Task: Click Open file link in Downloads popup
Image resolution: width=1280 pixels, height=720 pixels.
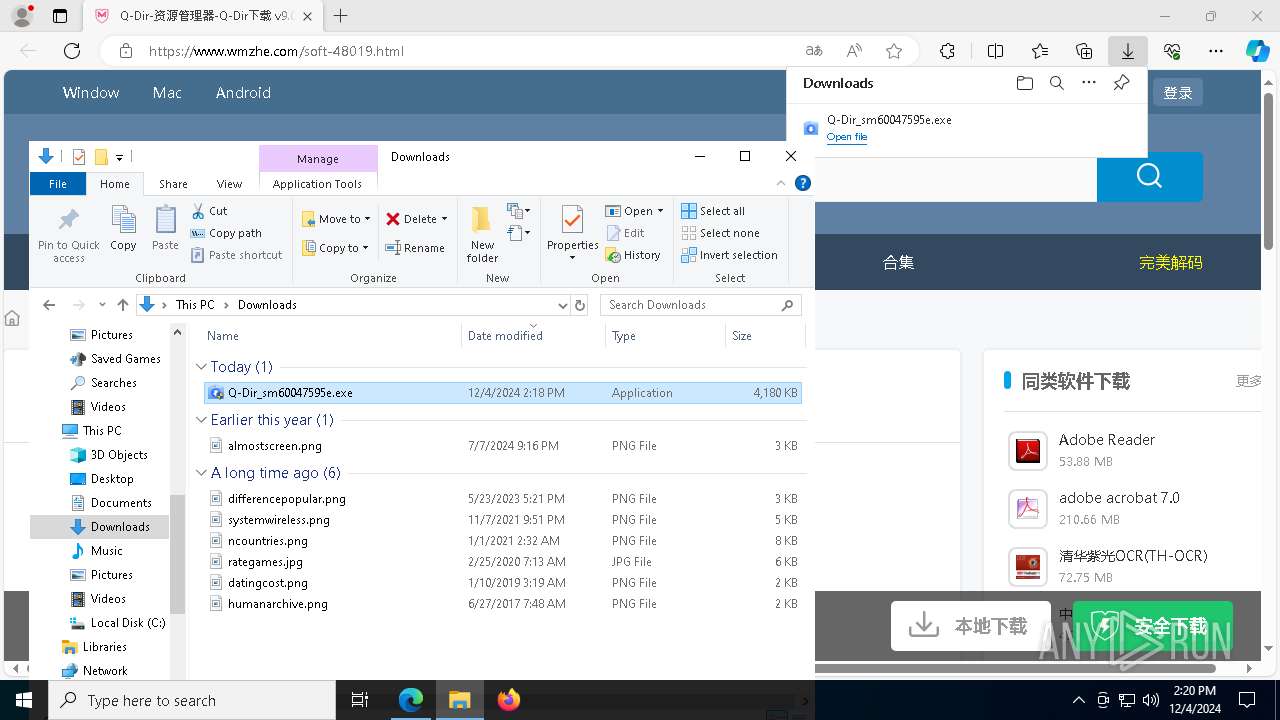Action: [847, 137]
